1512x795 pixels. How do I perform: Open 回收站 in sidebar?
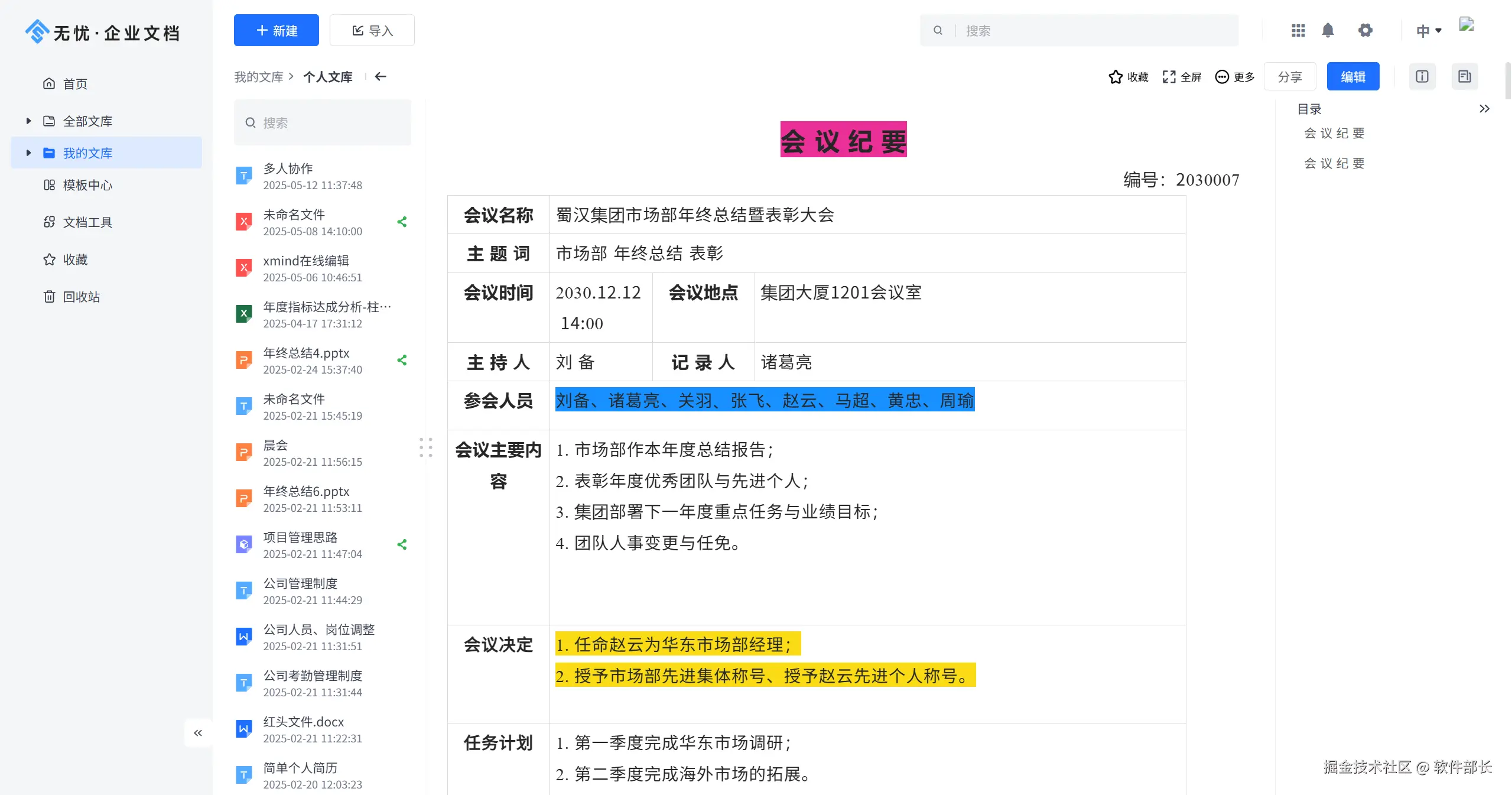tap(81, 297)
